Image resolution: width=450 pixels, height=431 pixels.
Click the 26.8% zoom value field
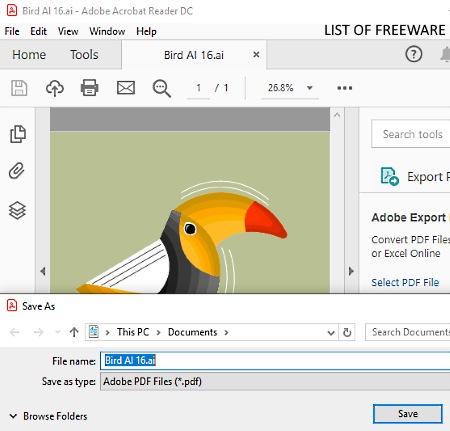[281, 88]
